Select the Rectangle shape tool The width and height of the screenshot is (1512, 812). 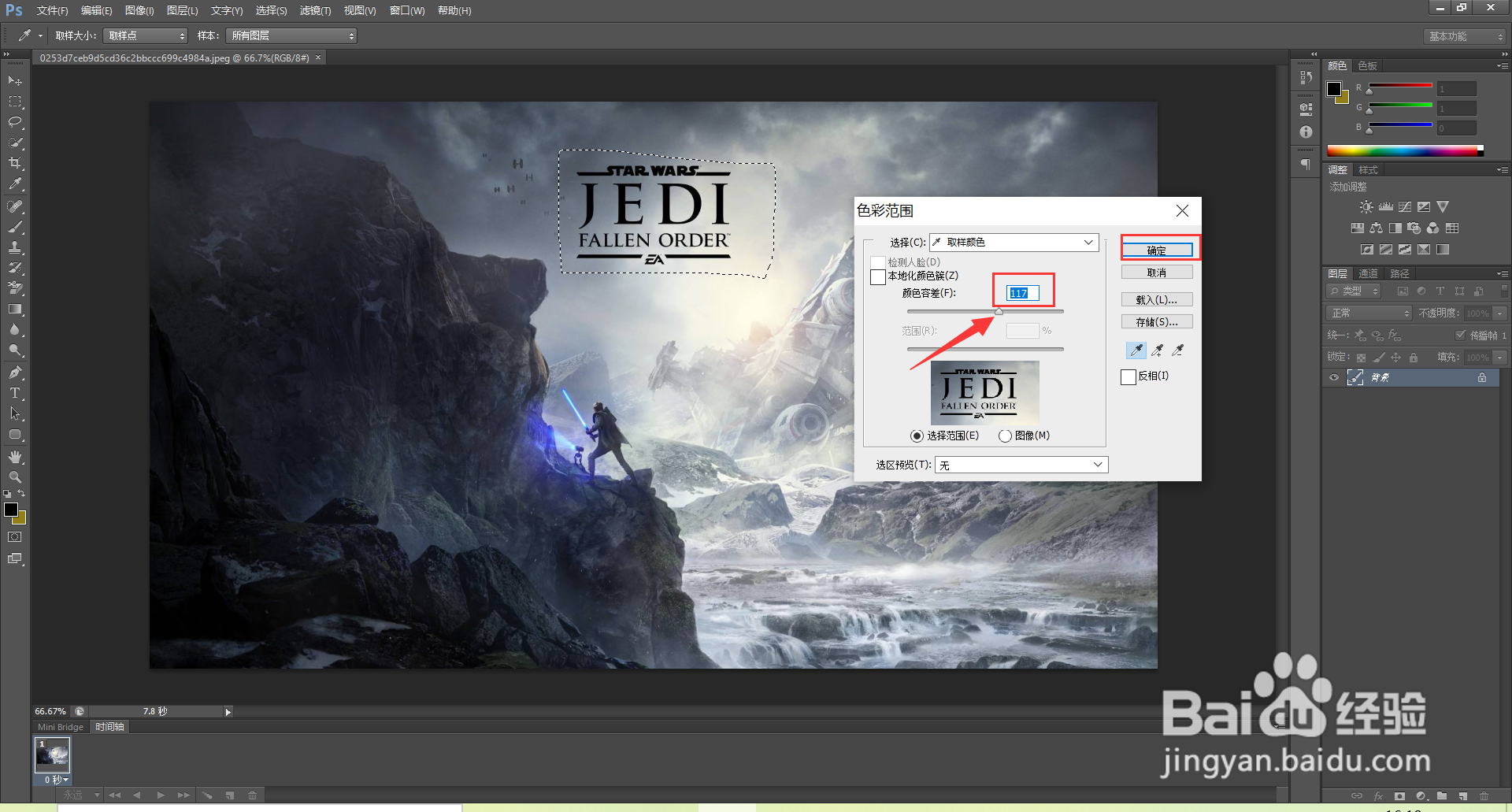(x=15, y=435)
